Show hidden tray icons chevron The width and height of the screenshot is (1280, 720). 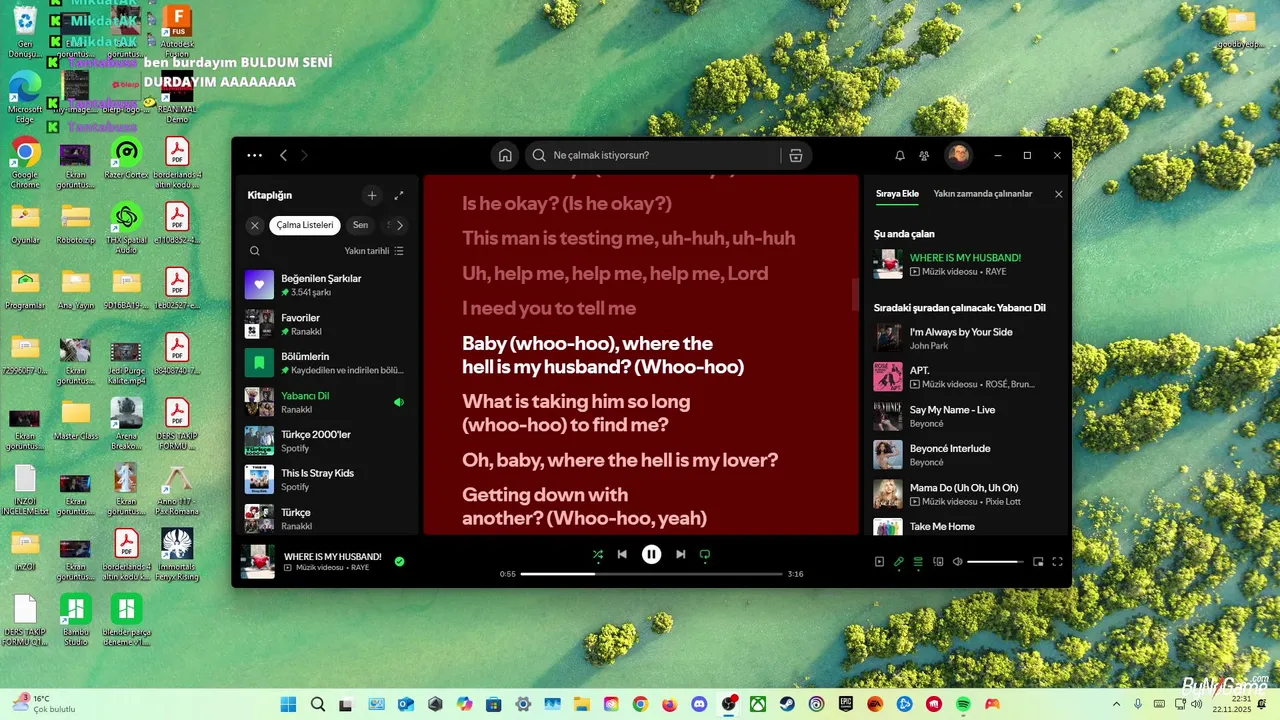click(1115, 704)
